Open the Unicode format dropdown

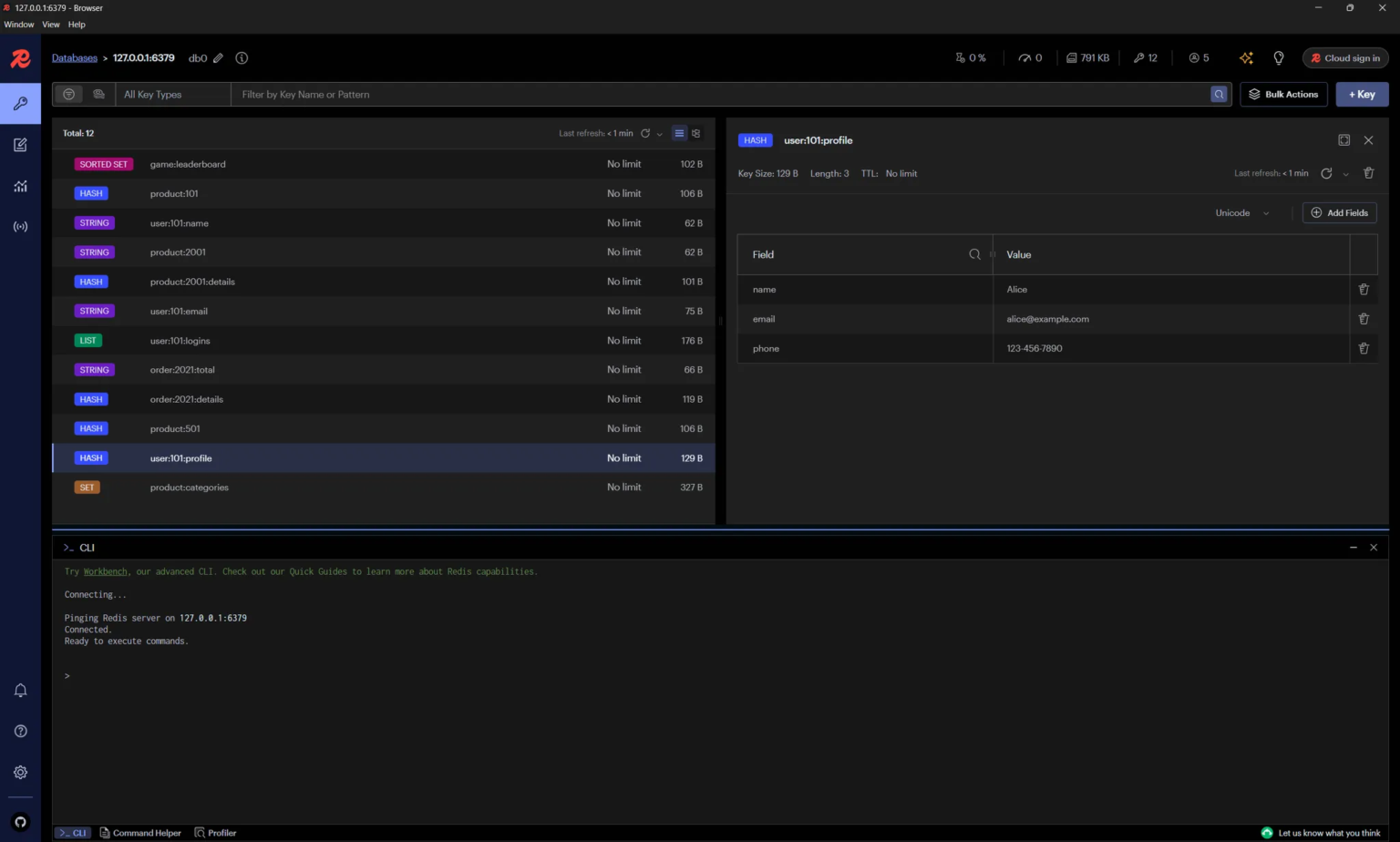click(1241, 212)
